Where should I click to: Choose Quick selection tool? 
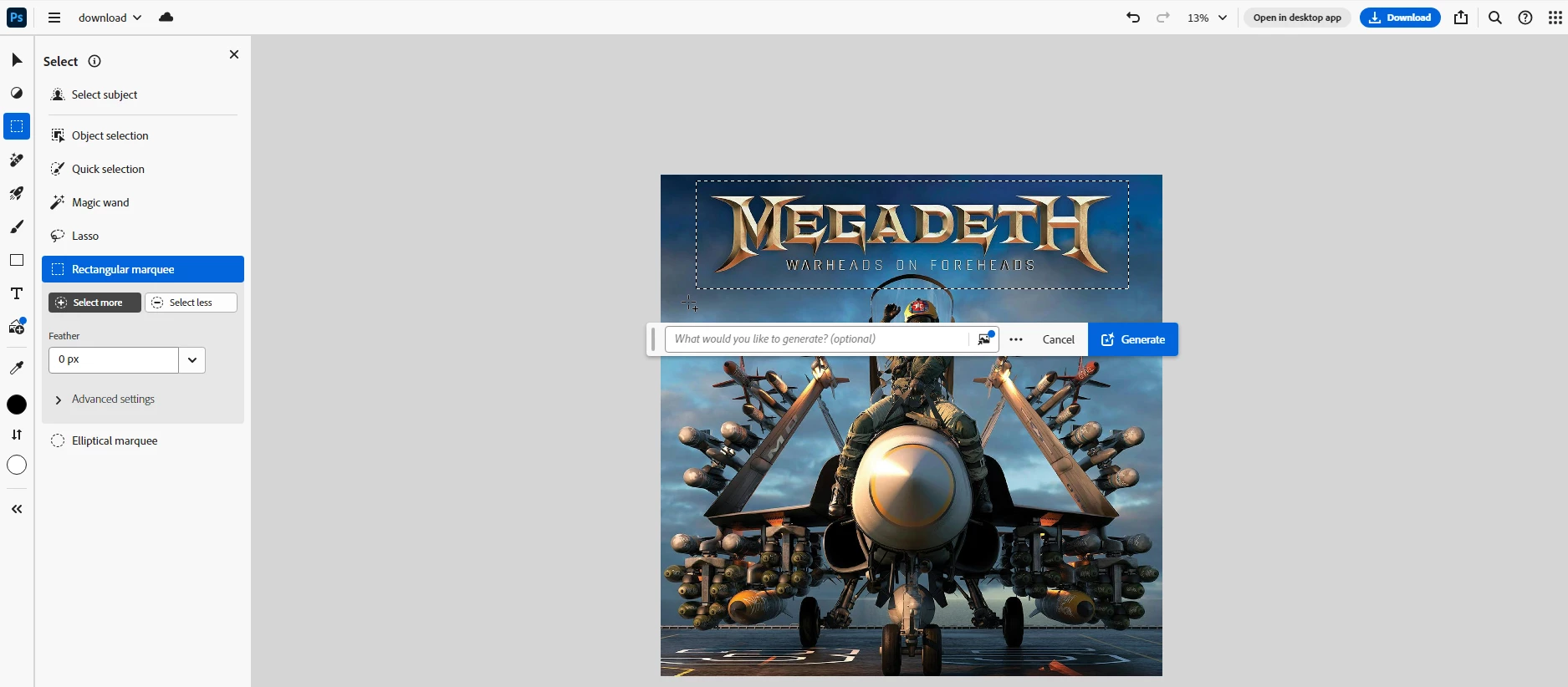(x=143, y=169)
